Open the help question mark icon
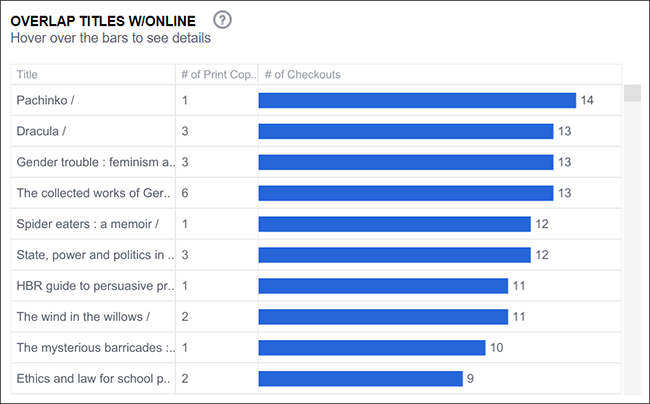Screen dimensions: 650x404 [x=223, y=20]
